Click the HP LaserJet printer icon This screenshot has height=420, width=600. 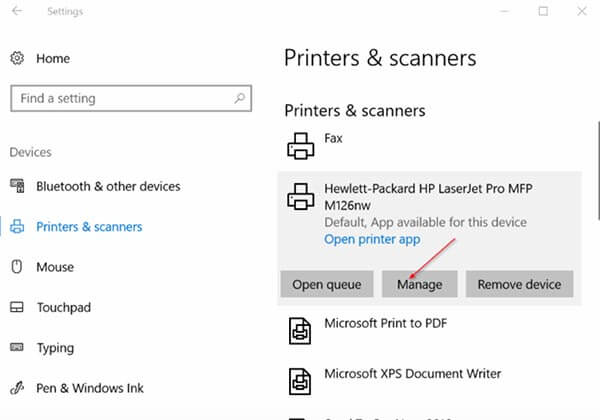point(301,197)
